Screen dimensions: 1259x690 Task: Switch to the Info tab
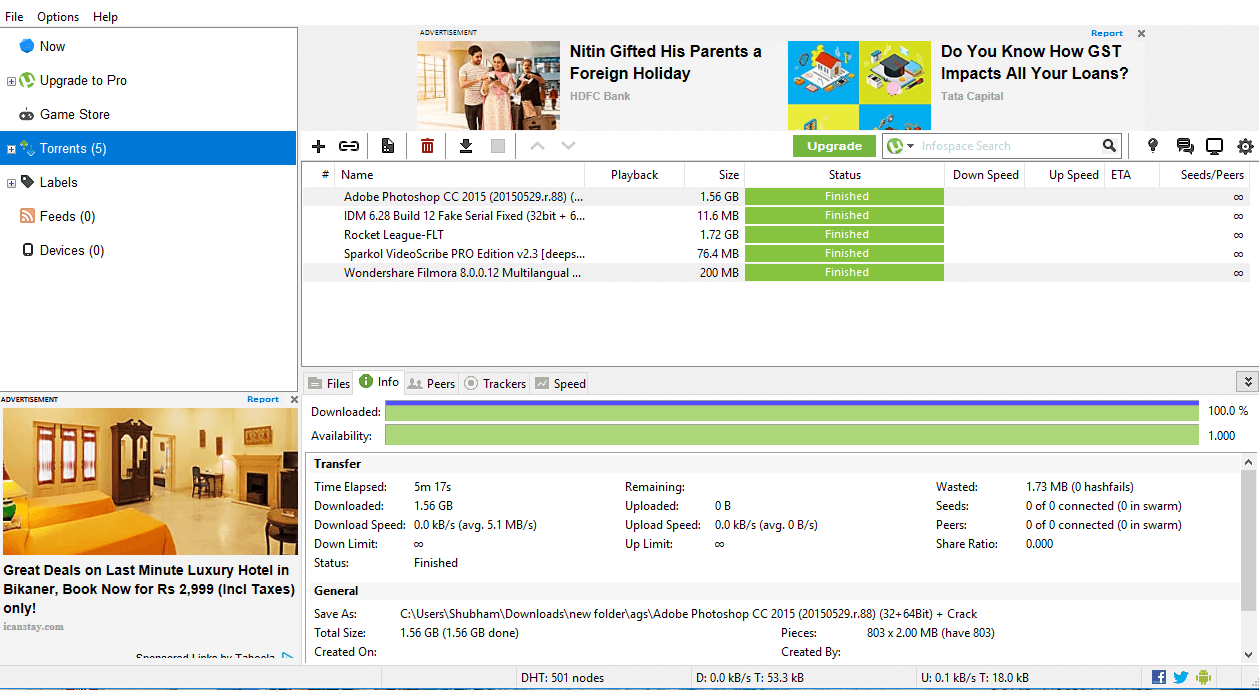379,382
